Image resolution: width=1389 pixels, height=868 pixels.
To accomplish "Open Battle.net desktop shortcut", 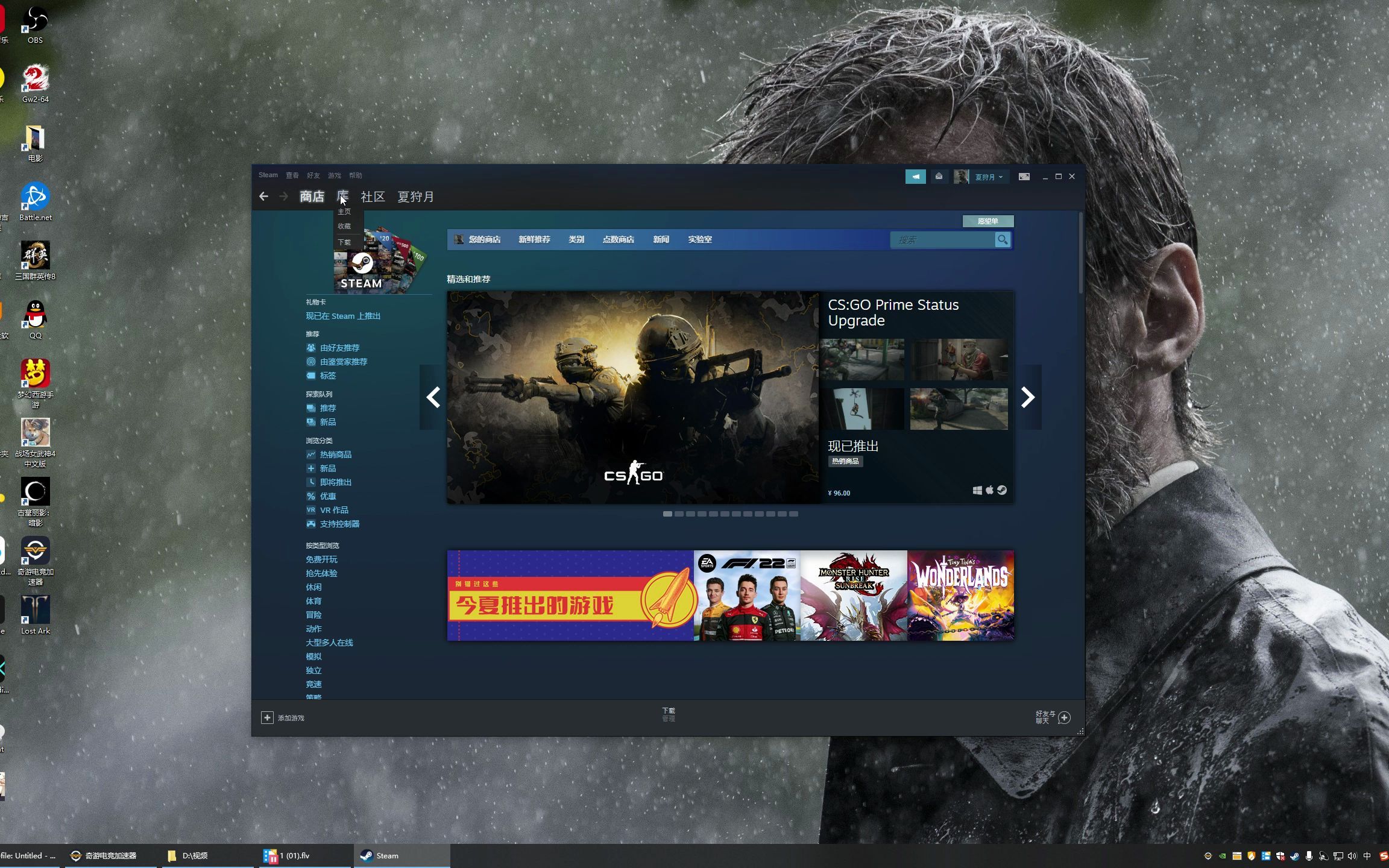I will point(35,202).
